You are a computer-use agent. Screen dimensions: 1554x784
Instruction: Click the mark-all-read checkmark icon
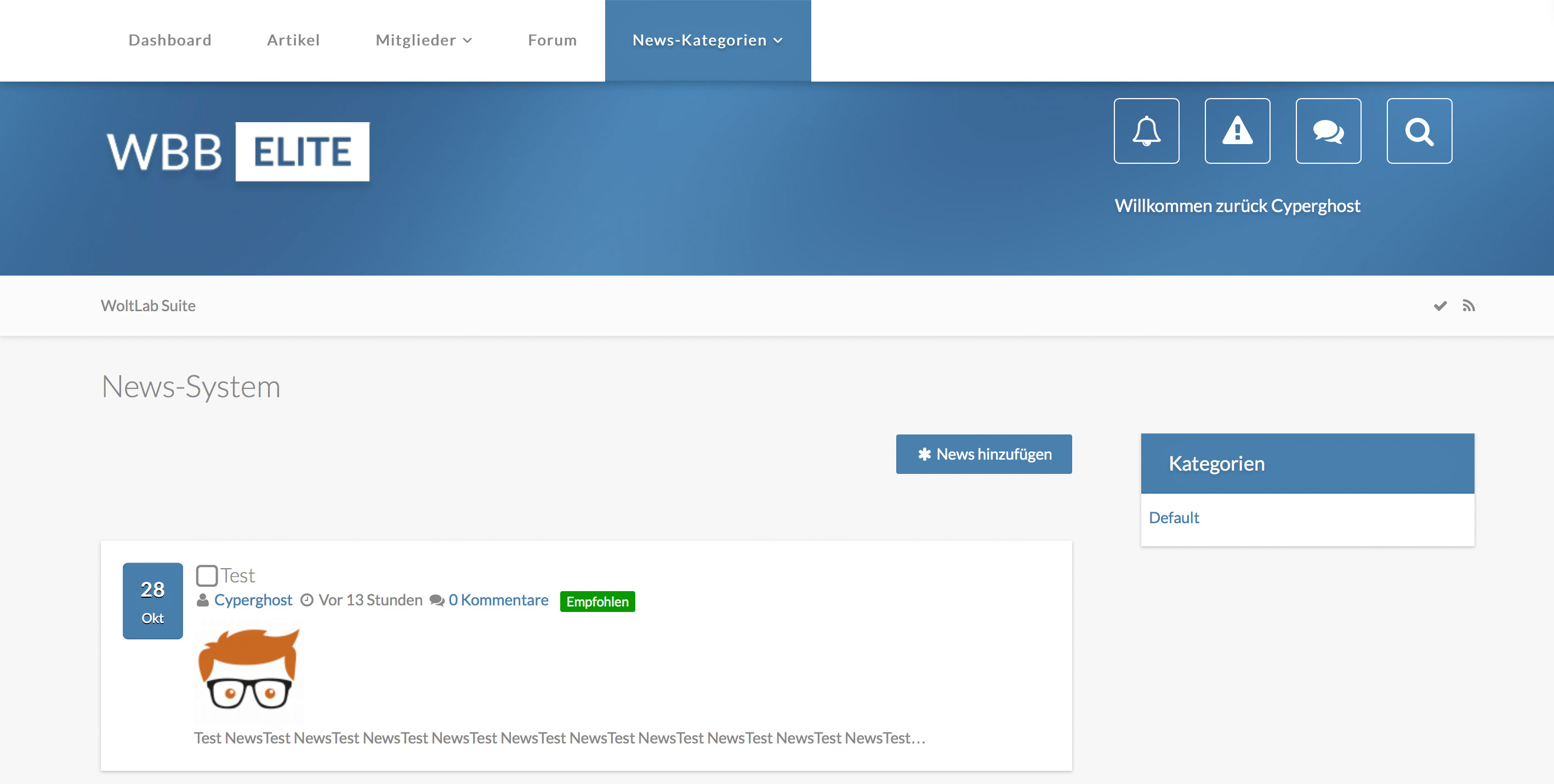click(x=1440, y=306)
